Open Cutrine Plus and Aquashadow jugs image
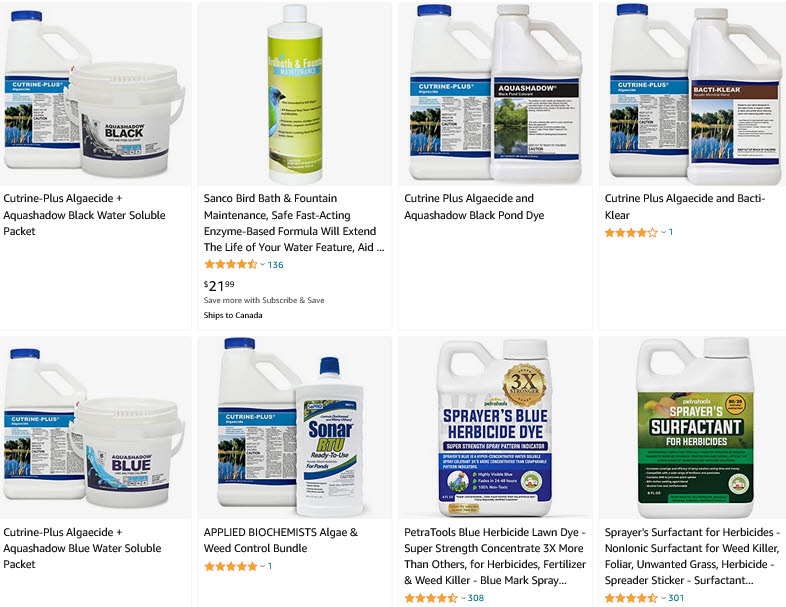This screenshot has width=786, height=607. click(x=495, y=94)
